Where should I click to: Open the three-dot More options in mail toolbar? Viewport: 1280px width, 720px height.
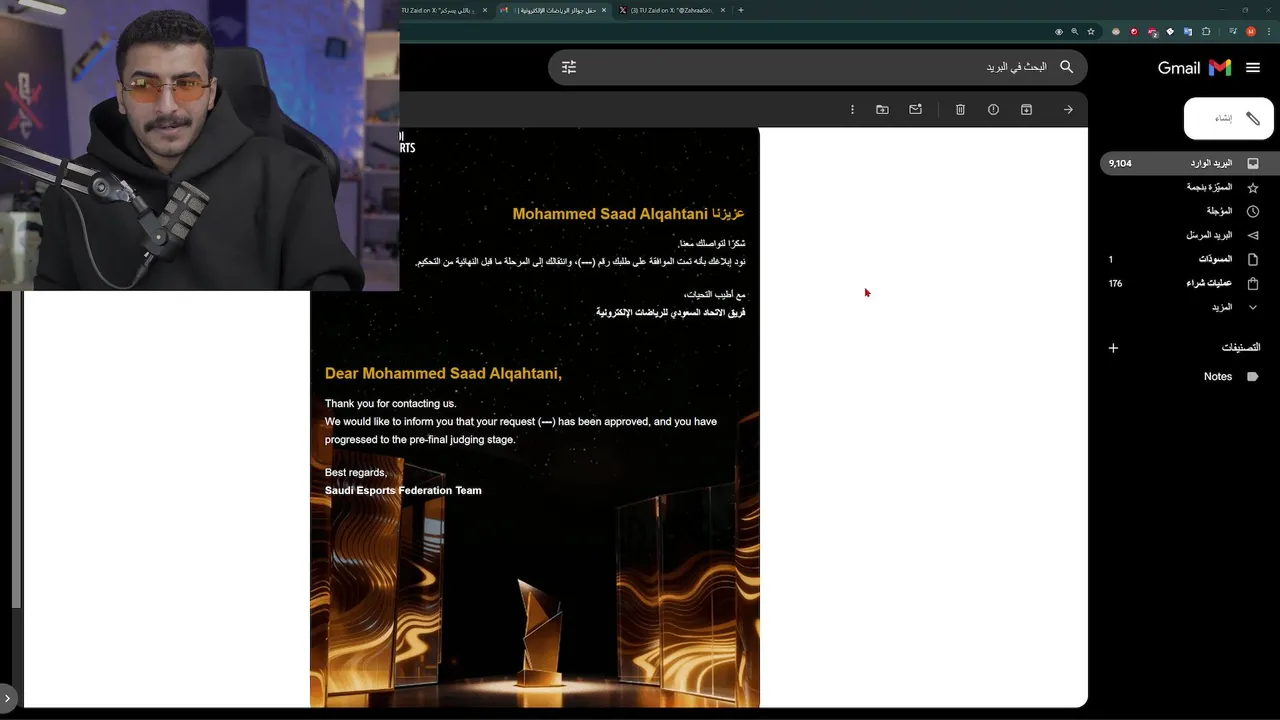[852, 109]
